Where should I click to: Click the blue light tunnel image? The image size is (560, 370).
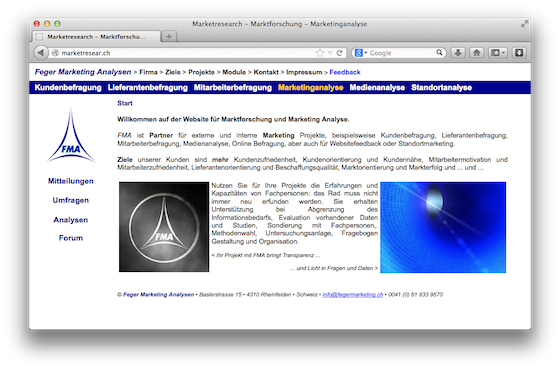(x=443, y=227)
